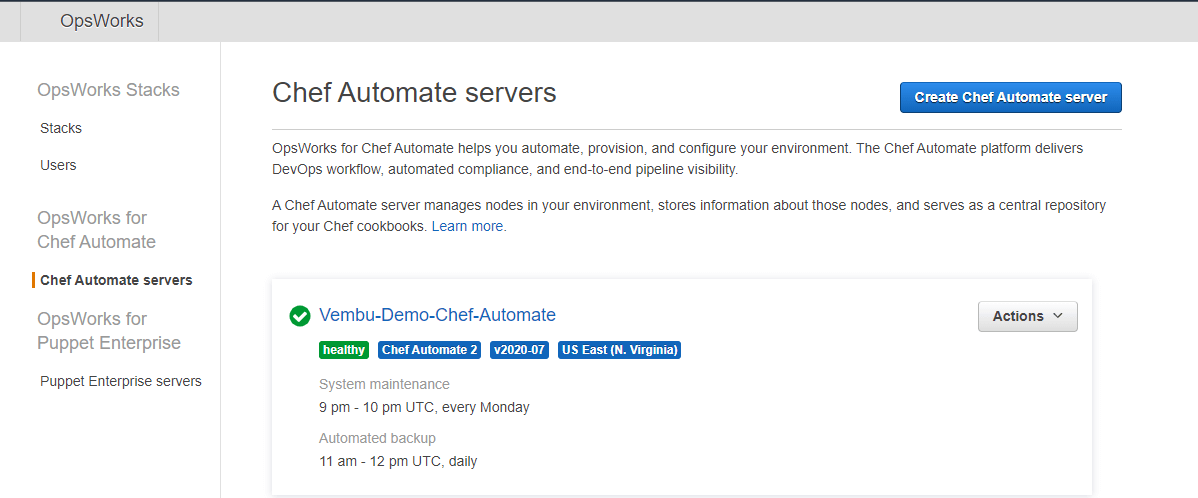Viewport: 1198px width, 498px height.
Task: Click the Chef Automate servers page title
Action: [414, 93]
